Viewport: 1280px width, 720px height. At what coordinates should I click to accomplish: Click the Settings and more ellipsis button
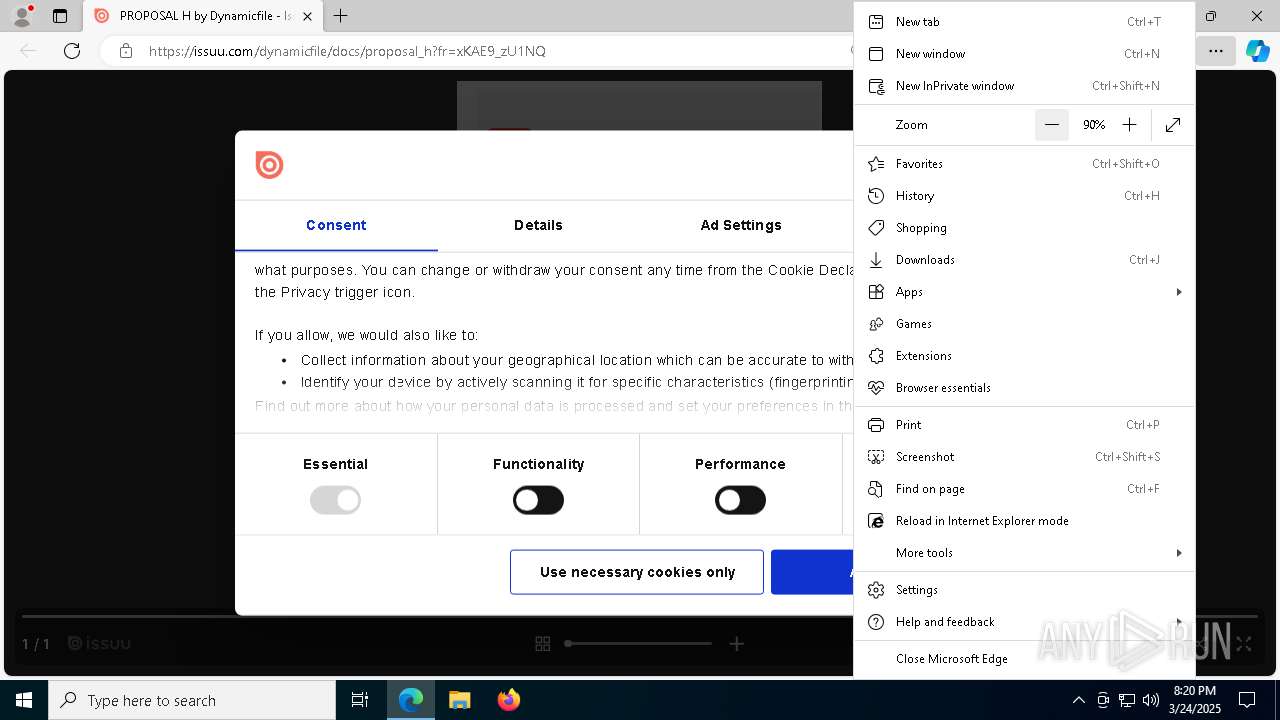(x=1215, y=51)
